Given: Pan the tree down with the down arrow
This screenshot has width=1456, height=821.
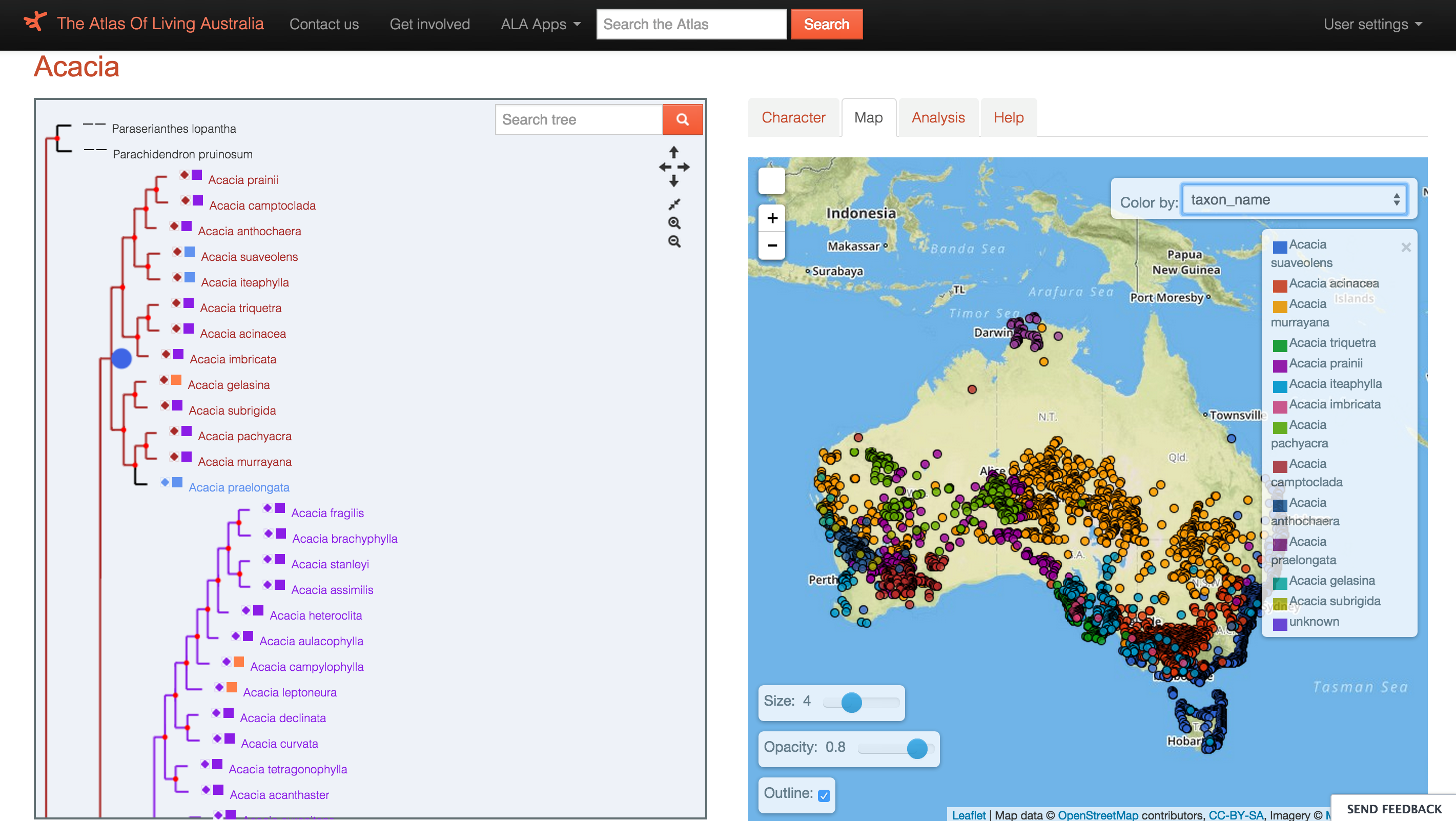Looking at the screenshot, I should pos(674,181).
